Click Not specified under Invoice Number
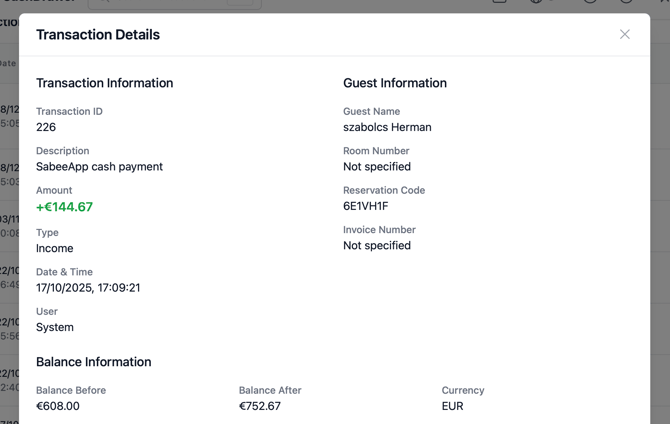This screenshot has height=424, width=670. coord(377,245)
